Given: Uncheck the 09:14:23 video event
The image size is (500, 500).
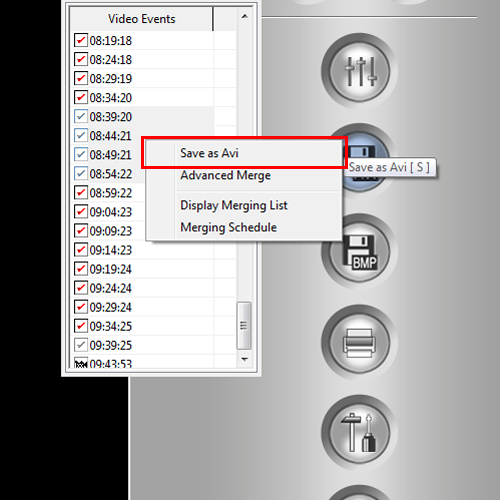Looking at the screenshot, I should [x=81, y=250].
